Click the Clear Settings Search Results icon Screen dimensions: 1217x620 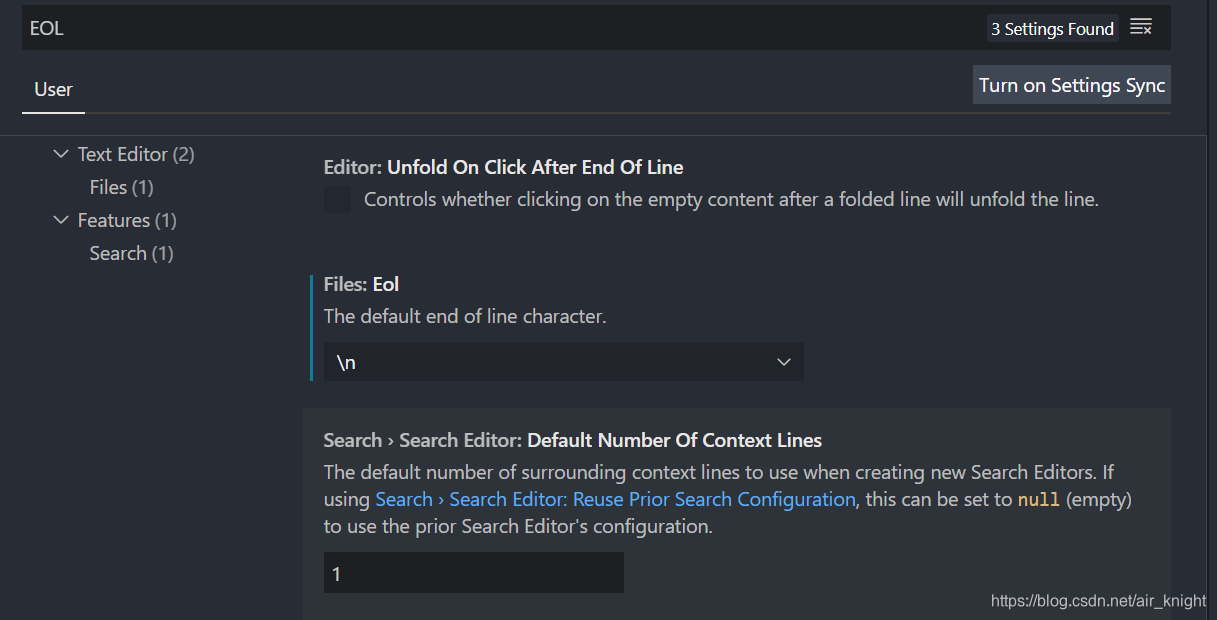(x=1141, y=27)
